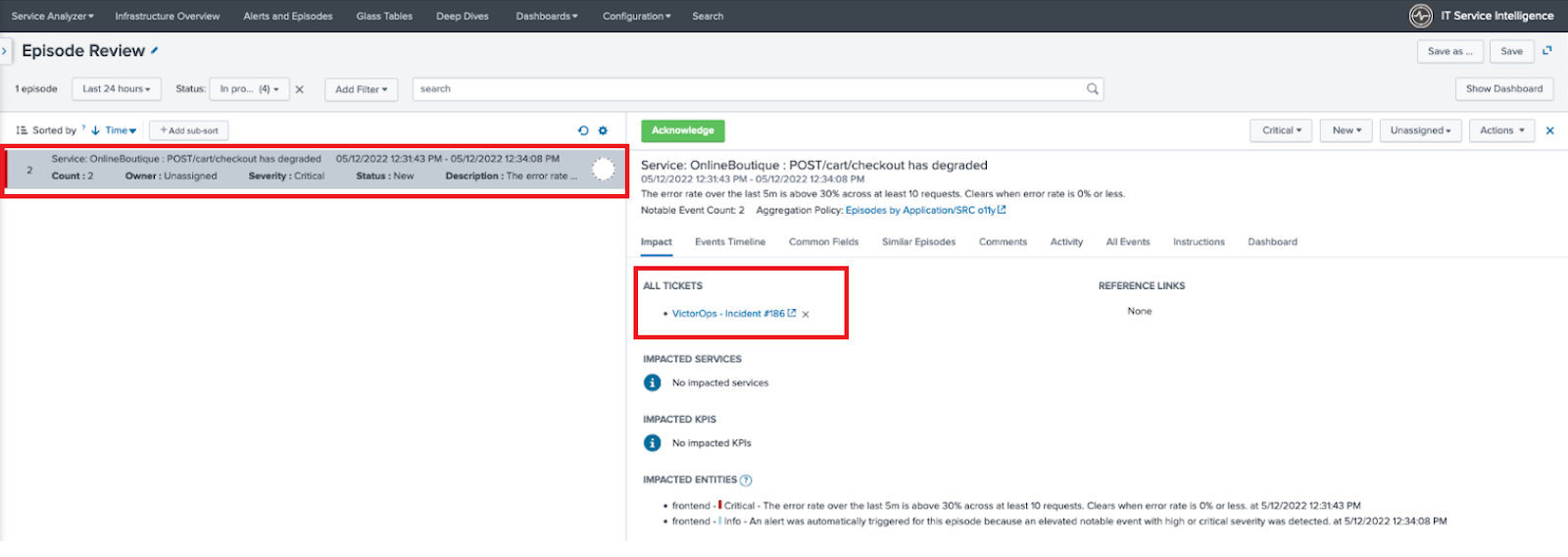The image size is (1568, 557).
Task: Switch to the Instructions tab
Action: point(1199,242)
